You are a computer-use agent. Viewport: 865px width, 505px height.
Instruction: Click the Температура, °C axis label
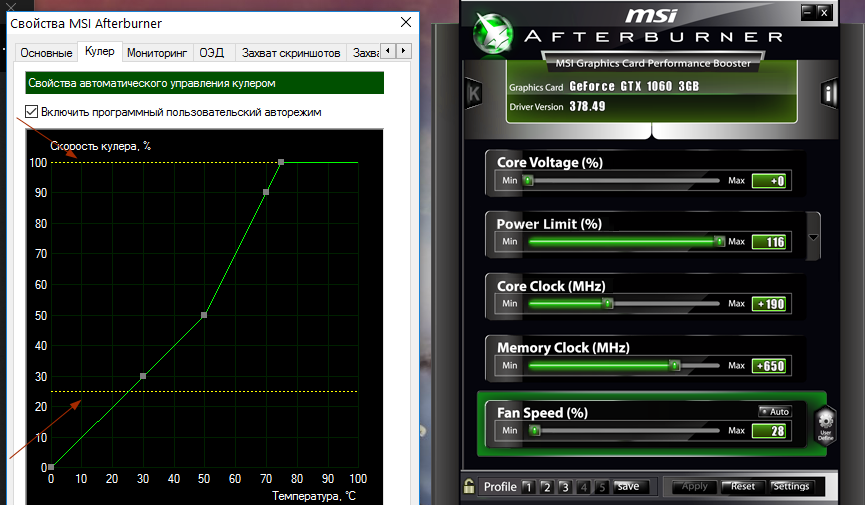pos(314,496)
